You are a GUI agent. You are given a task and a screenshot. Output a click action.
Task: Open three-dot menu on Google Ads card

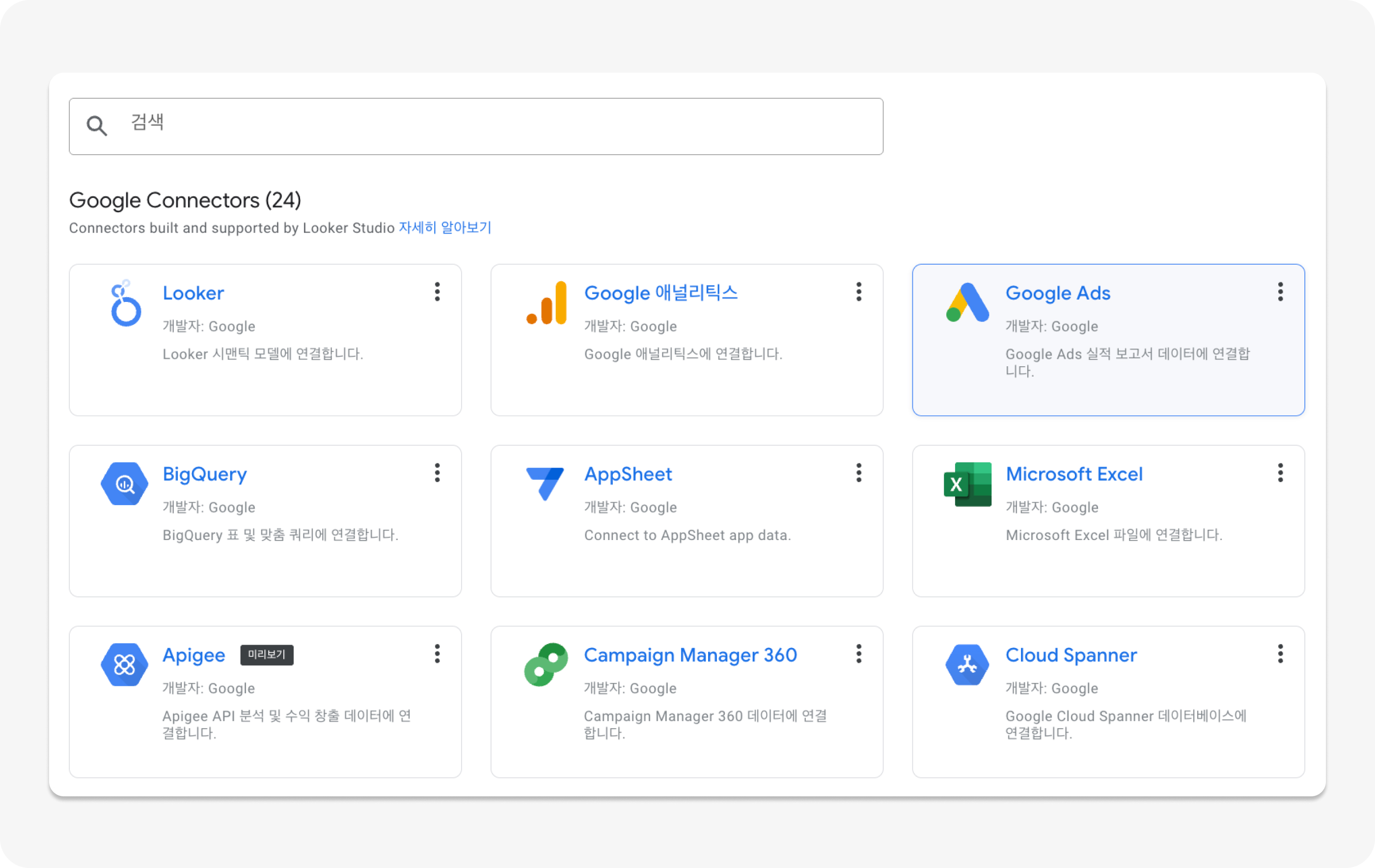coord(1281,292)
